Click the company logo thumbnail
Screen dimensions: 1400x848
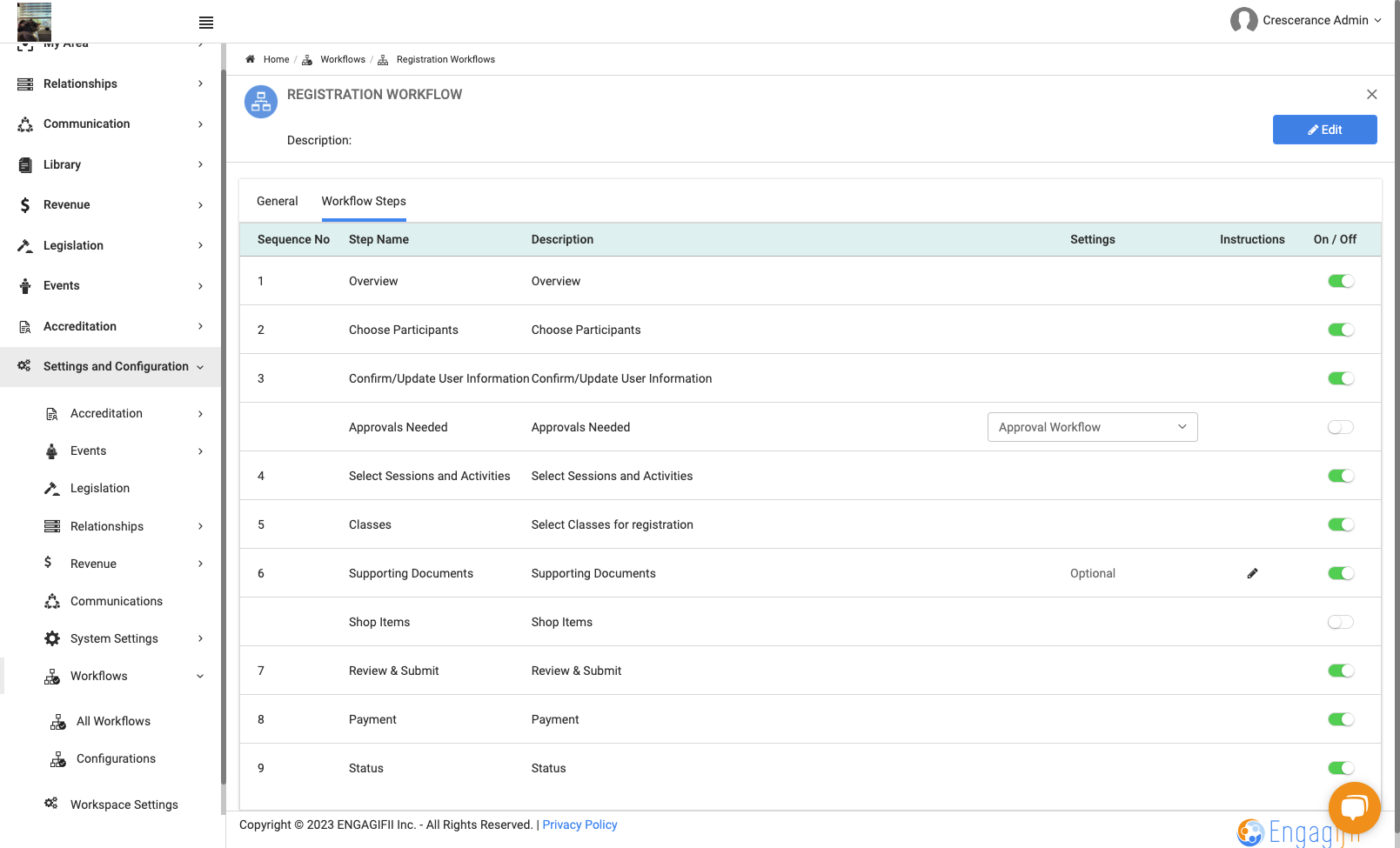click(35, 22)
